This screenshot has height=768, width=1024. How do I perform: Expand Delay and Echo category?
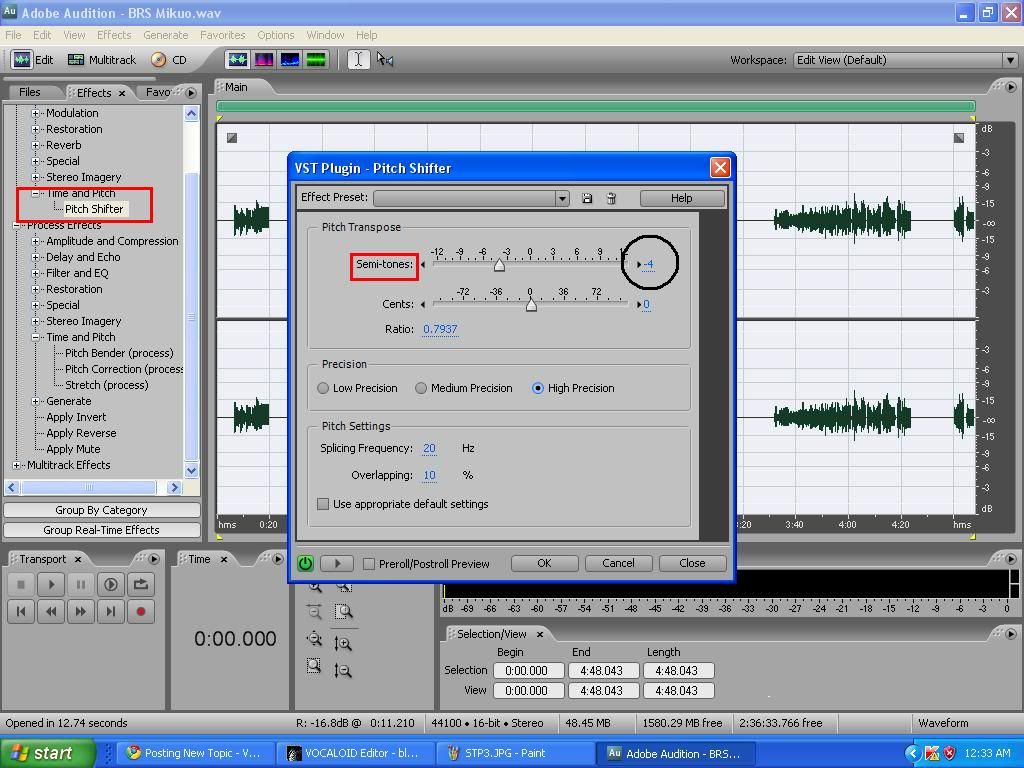[36, 257]
